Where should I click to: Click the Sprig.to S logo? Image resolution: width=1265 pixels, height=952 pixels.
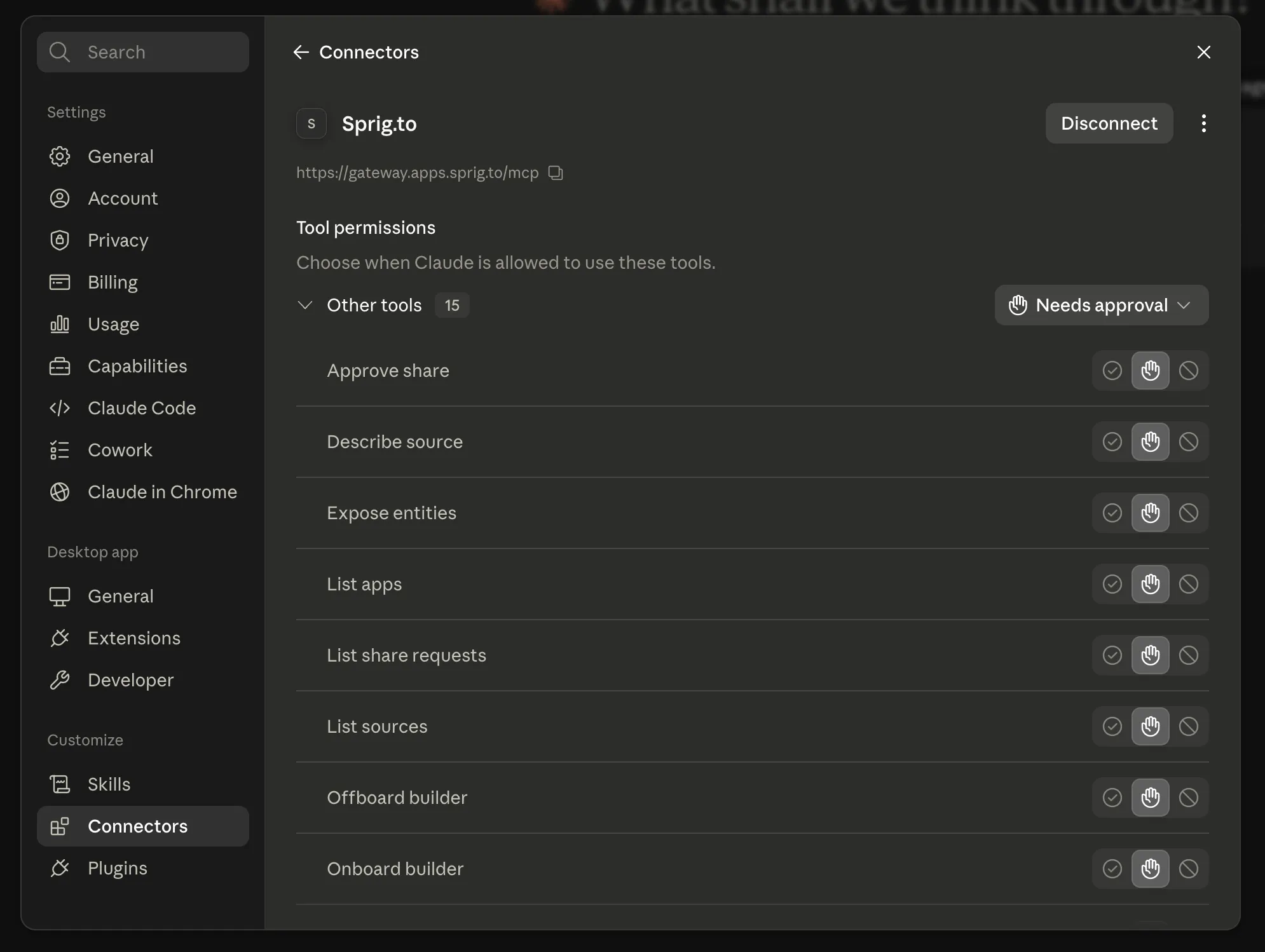(311, 123)
